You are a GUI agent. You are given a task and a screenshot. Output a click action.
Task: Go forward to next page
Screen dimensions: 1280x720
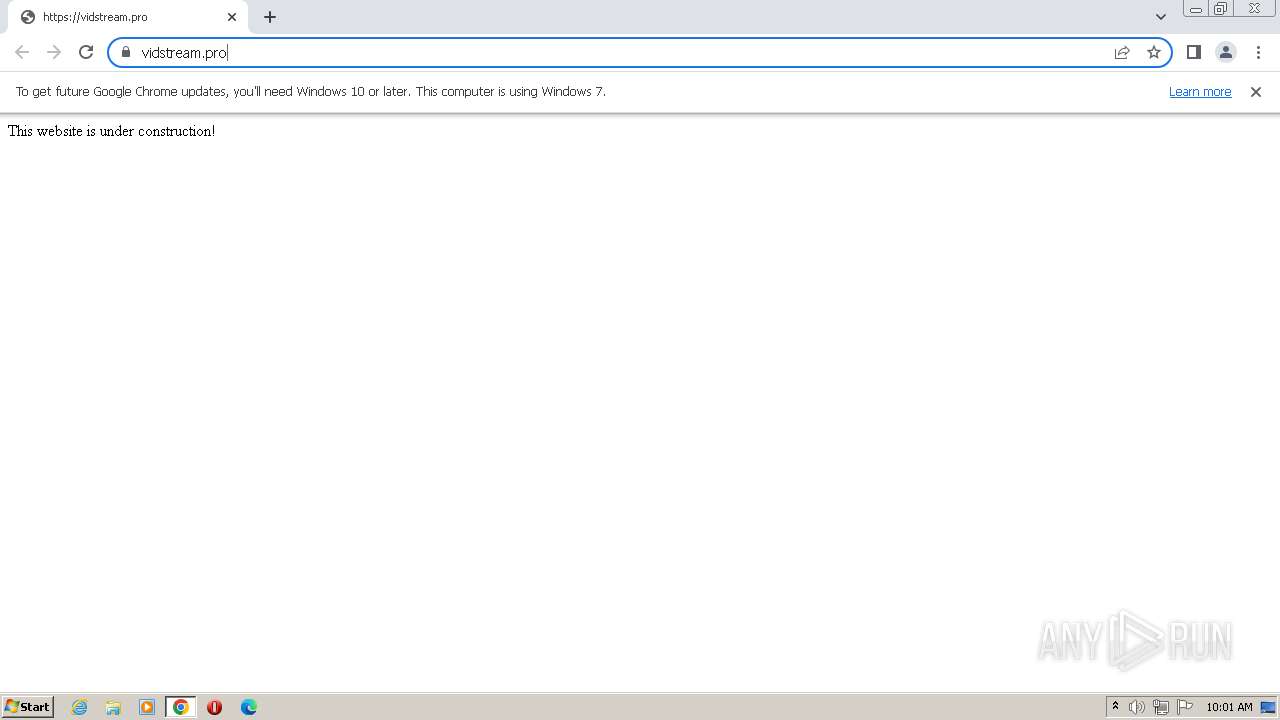click(54, 52)
